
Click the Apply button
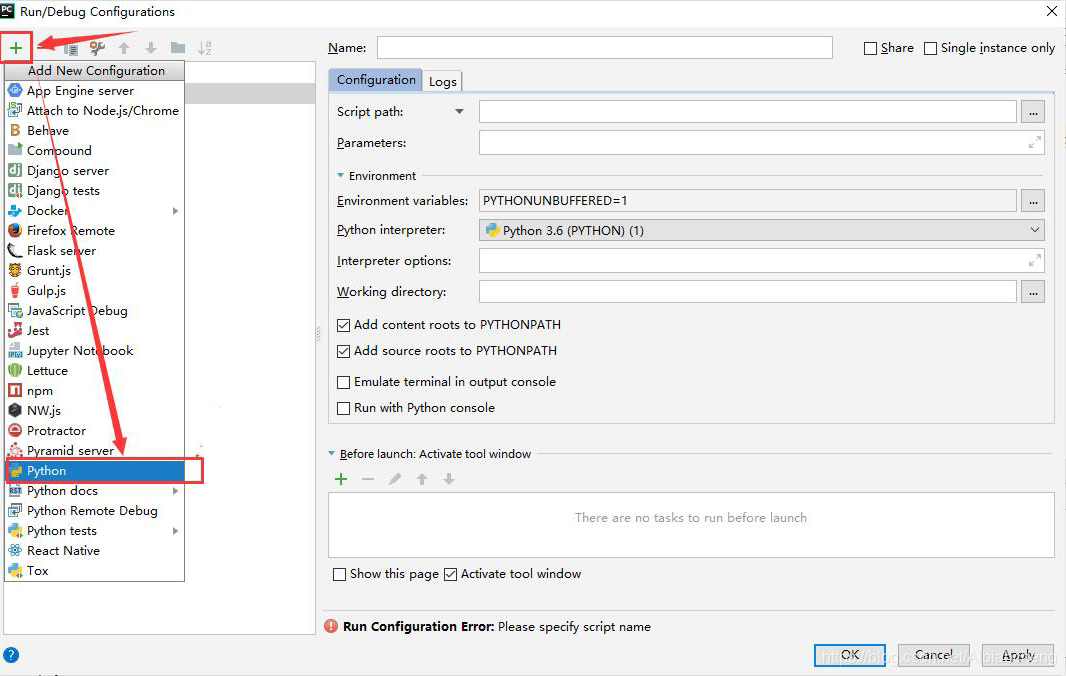tap(1018, 654)
